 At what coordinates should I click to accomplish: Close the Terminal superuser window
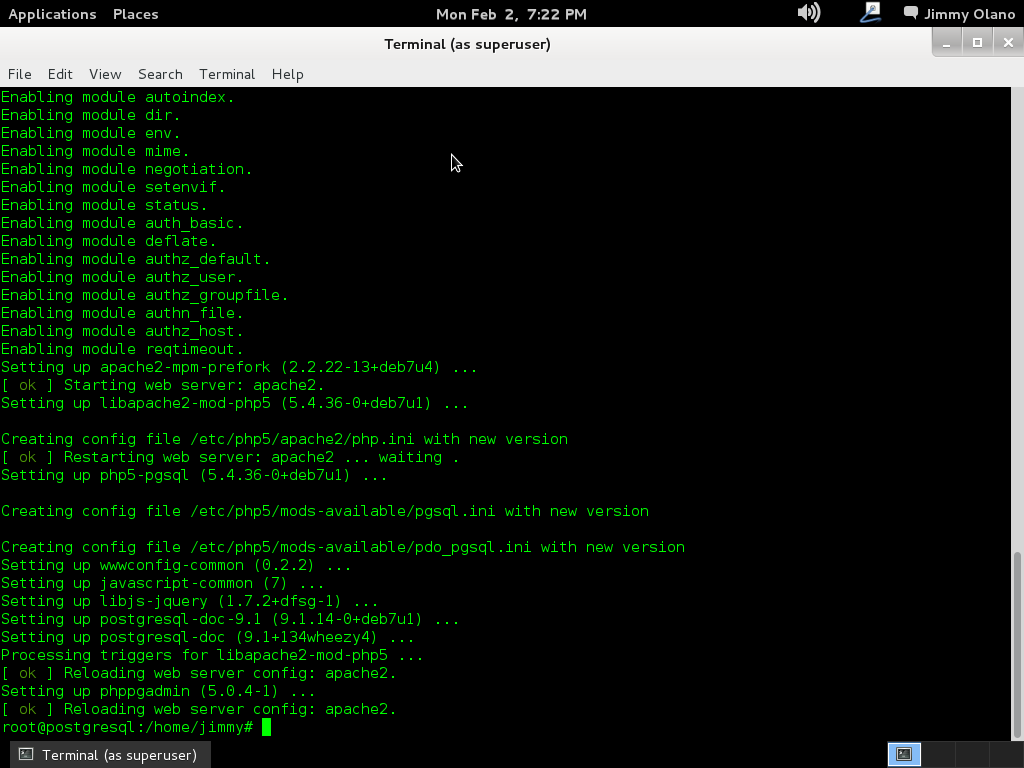coord(1007,43)
